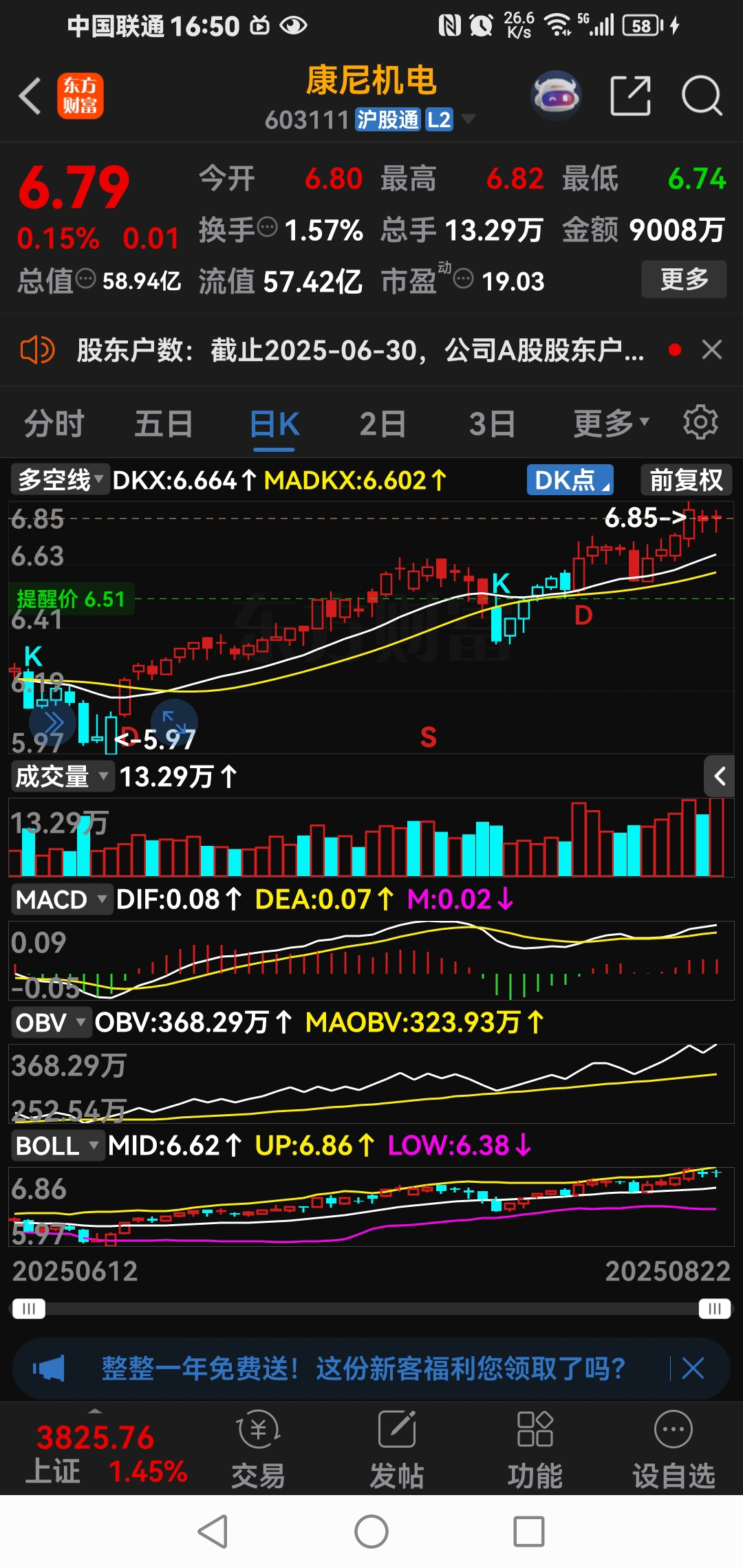Tap the share/export icon
The width and height of the screenshot is (743, 1568).
631,96
